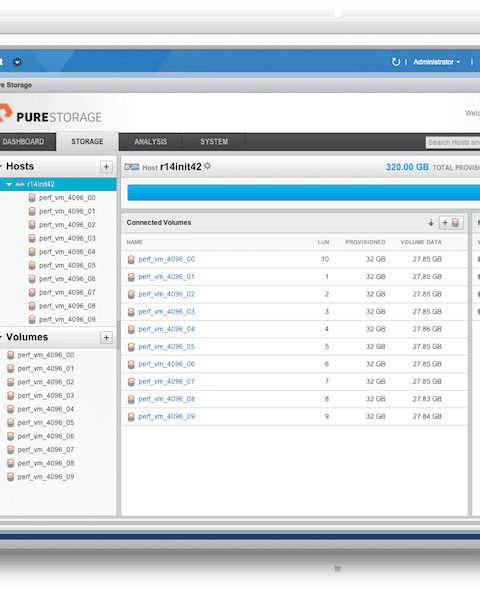Screen dimensions: 480x593
Task: Click icon of perf_vm_4096_09 under Hosts tree
Action: (32, 320)
